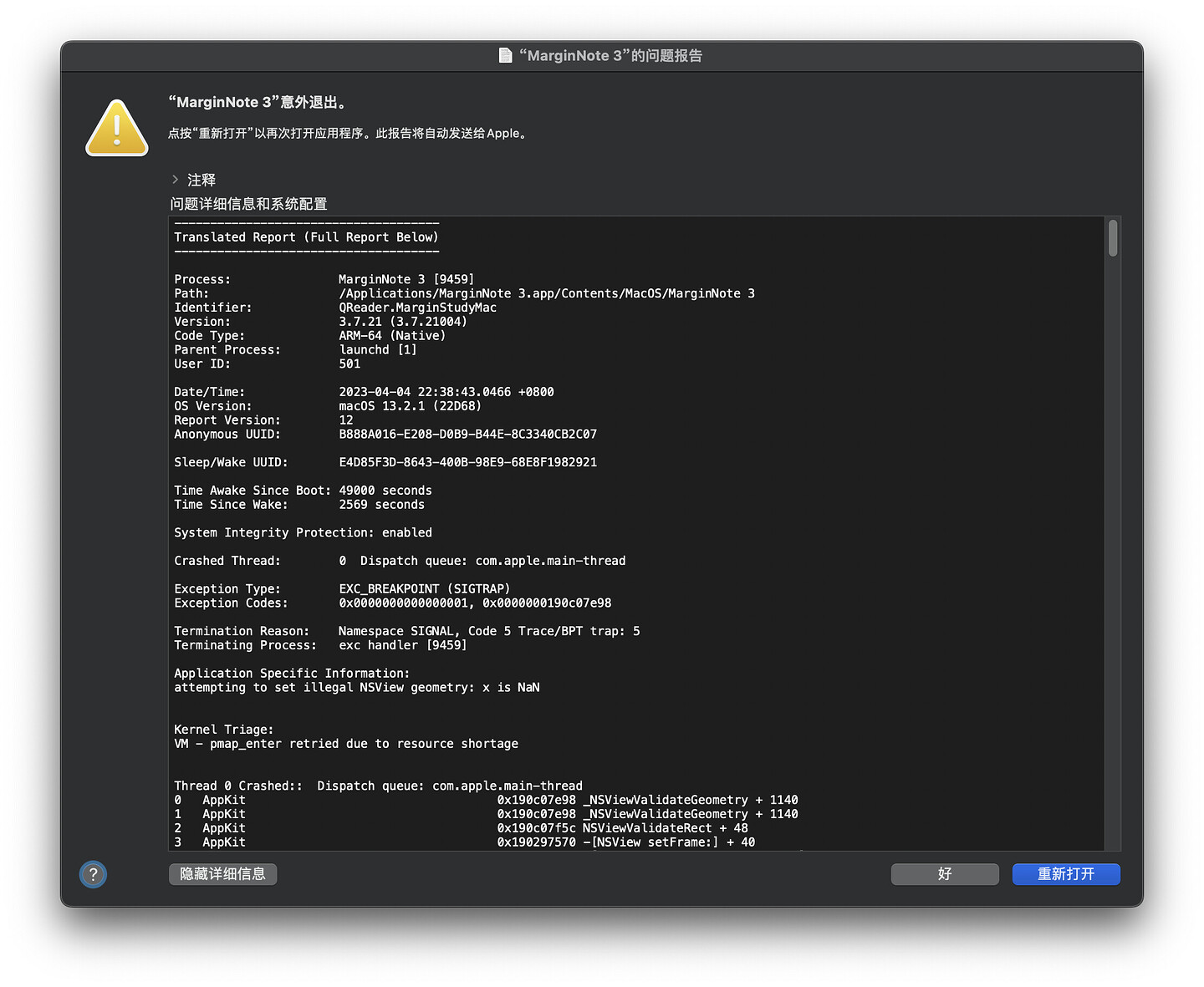The width and height of the screenshot is (1204, 987).
Task: Expand the 注释 comments section
Action: pyautogui.click(x=176, y=180)
